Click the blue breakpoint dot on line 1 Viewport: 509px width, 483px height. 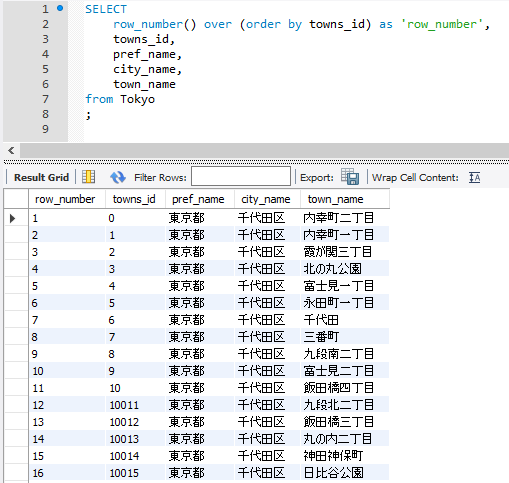[60, 8]
